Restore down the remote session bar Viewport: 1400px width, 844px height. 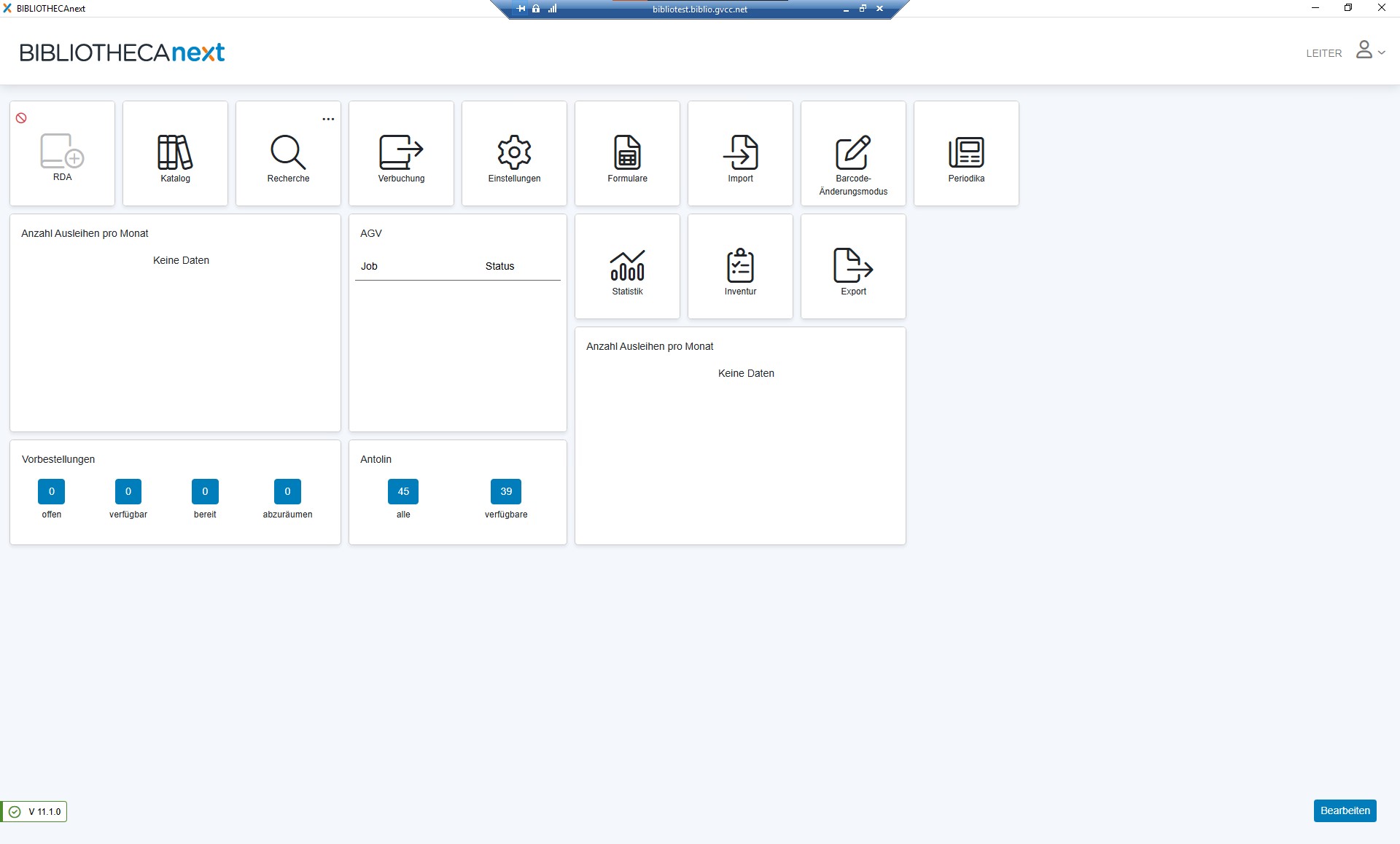point(863,9)
